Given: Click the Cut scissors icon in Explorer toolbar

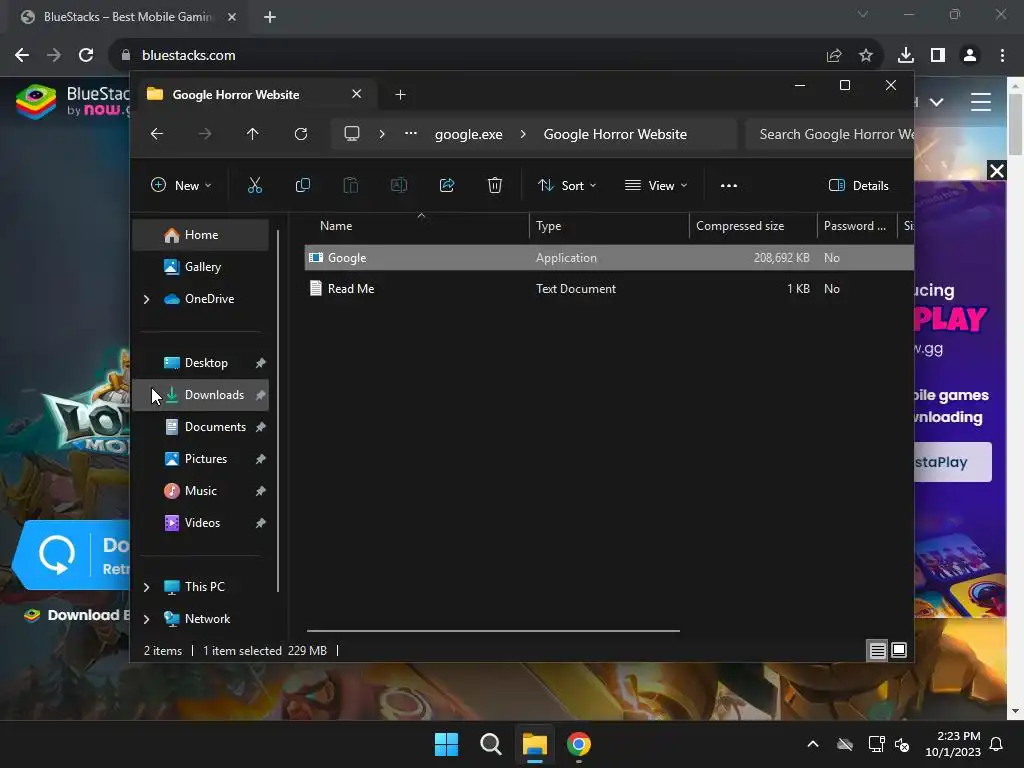Looking at the screenshot, I should tap(255, 185).
